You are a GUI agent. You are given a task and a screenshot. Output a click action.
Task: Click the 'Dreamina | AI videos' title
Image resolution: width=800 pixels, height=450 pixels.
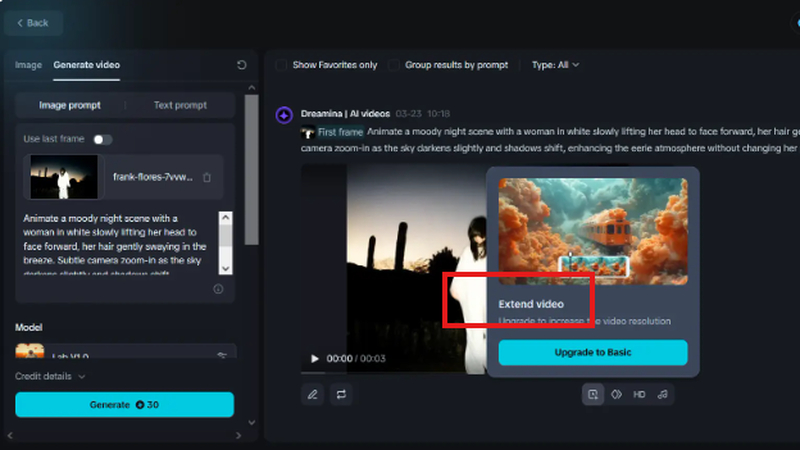345,114
